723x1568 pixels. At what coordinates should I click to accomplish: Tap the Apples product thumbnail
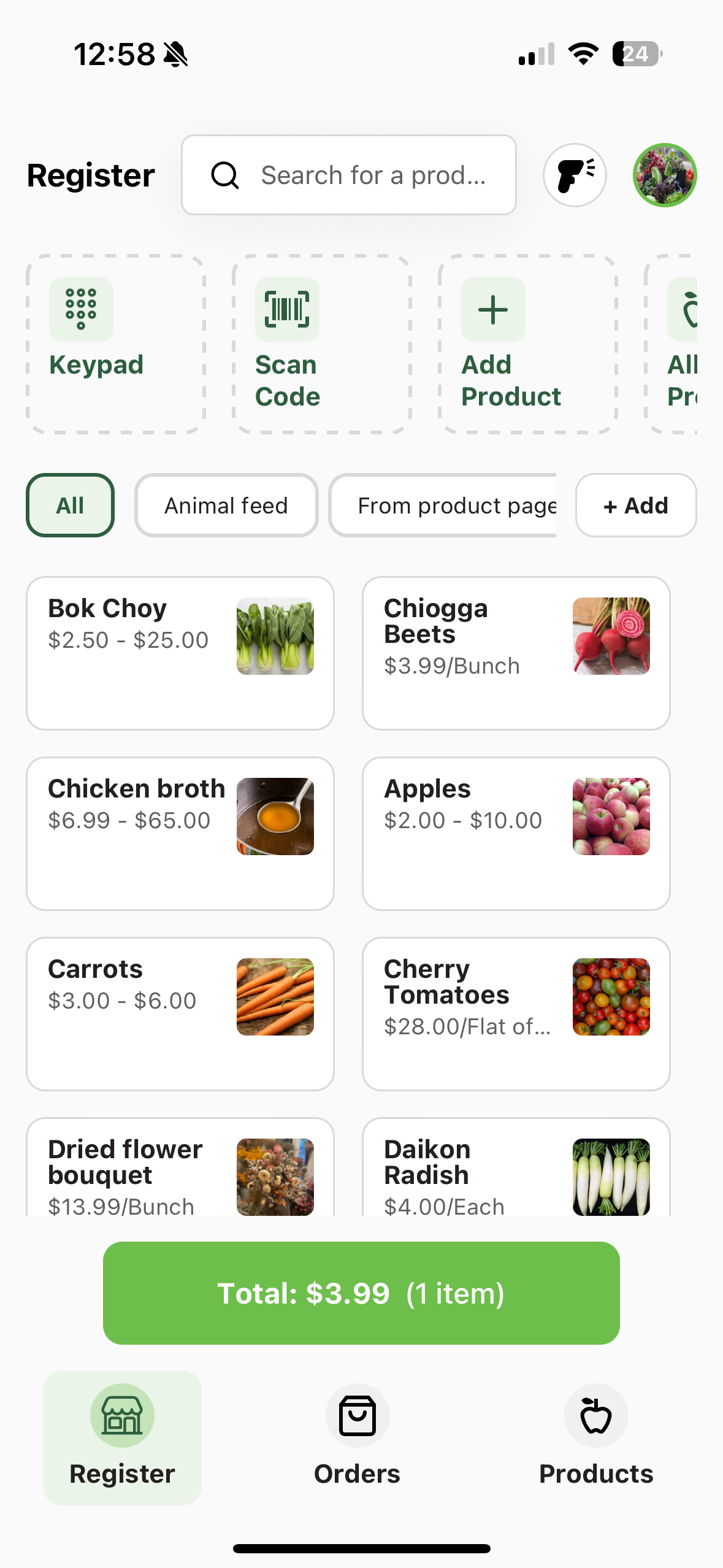click(x=611, y=817)
